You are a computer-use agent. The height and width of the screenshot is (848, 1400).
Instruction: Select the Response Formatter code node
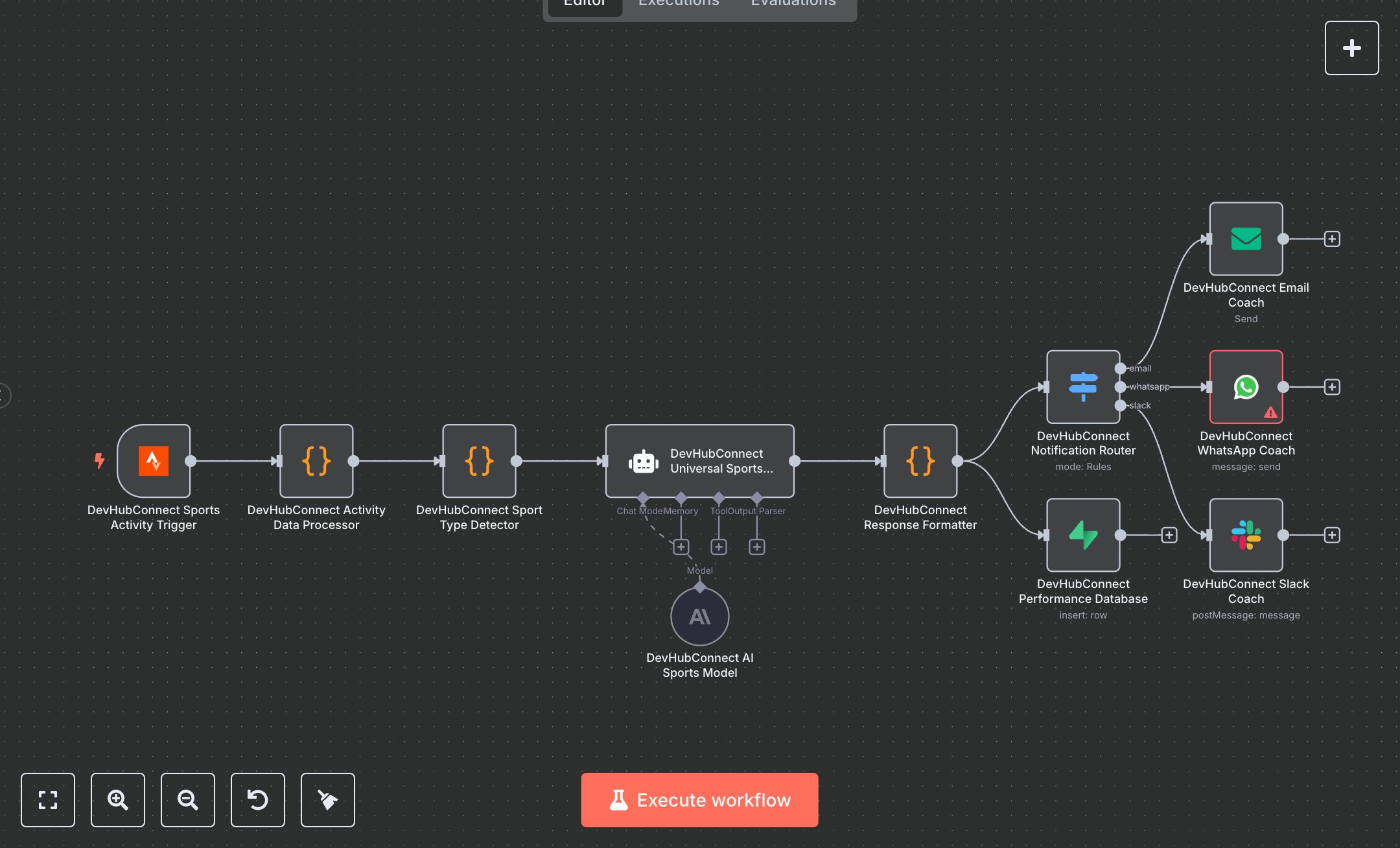[920, 461]
